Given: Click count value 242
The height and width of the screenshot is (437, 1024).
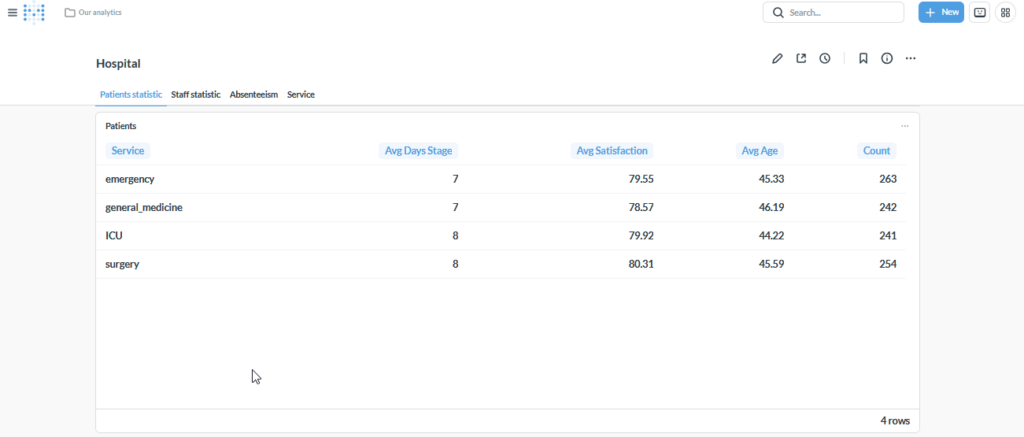Looking at the screenshot, I should 888,208.
